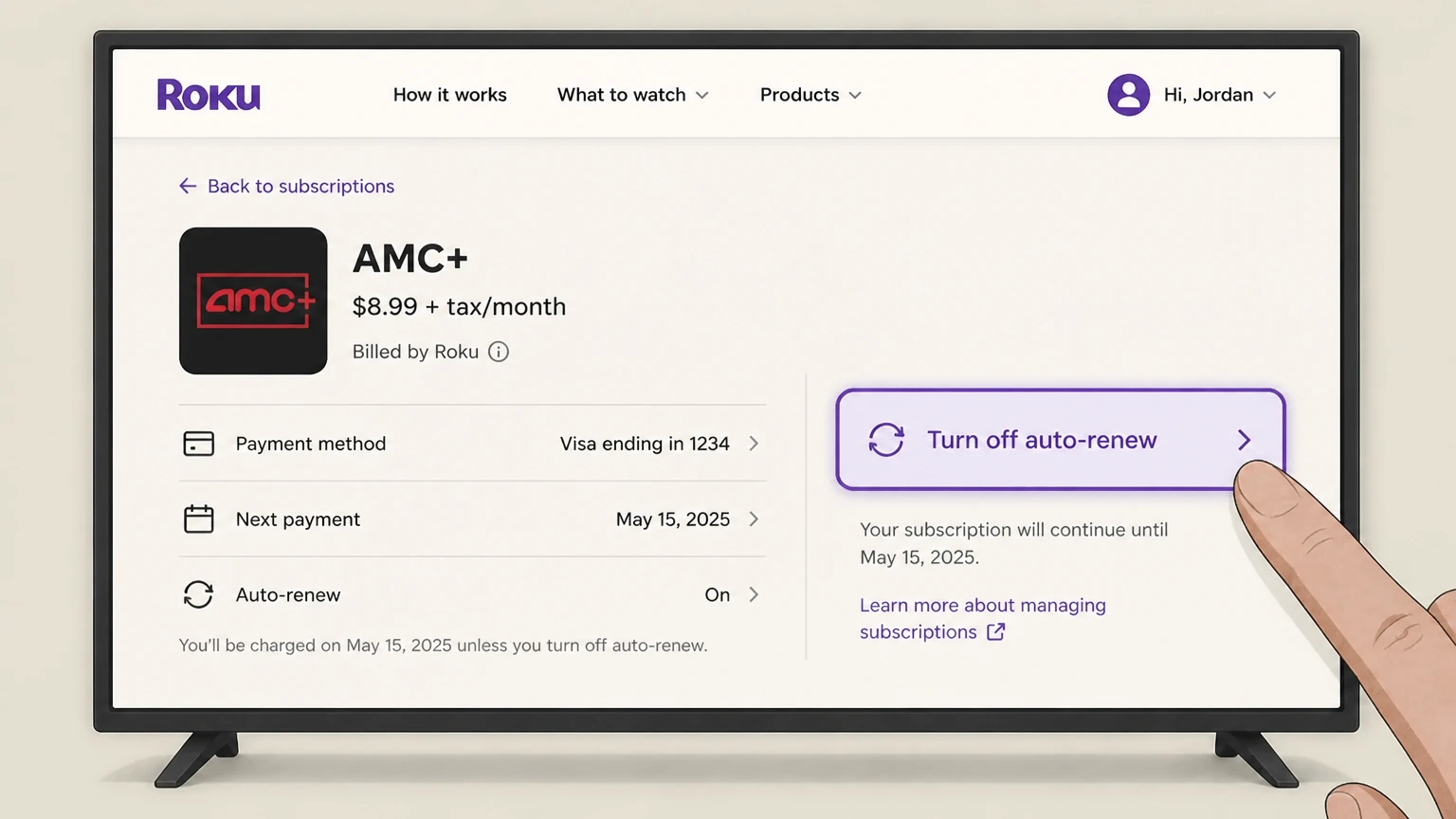Expand the Auto-renew row chevron

click(x=754, y=595)
